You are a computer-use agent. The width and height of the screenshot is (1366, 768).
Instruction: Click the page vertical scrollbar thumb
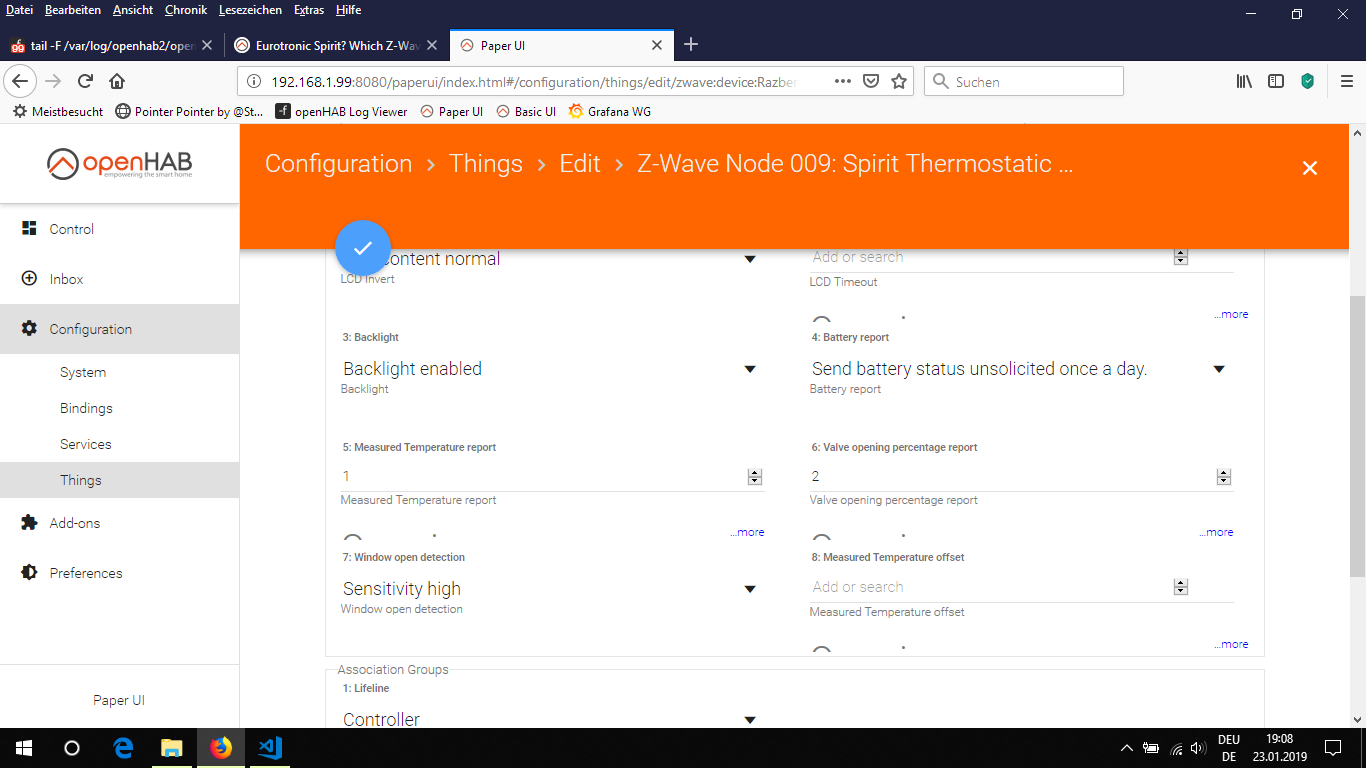click(x=1357, y=436)
